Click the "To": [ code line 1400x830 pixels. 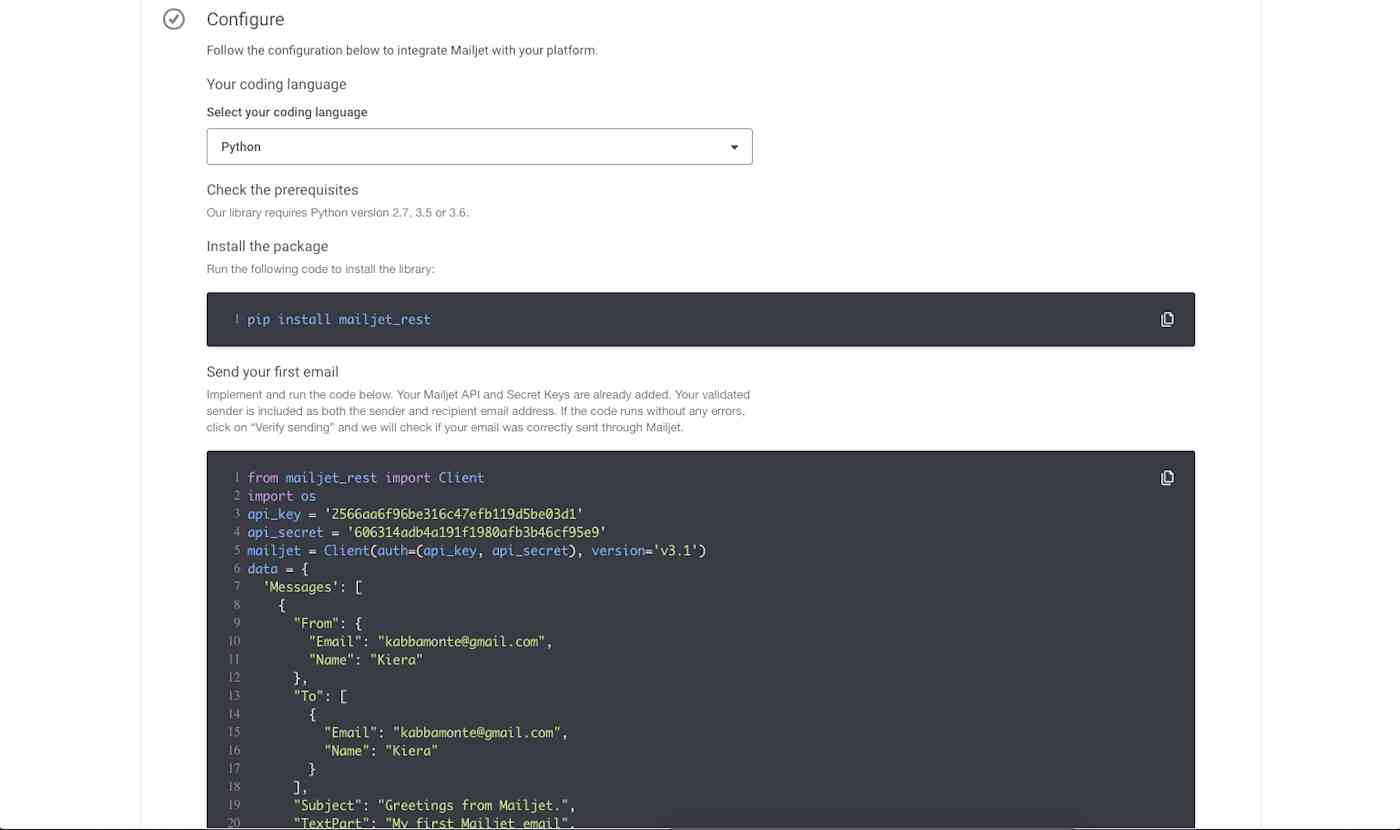[x=320, y=696]
